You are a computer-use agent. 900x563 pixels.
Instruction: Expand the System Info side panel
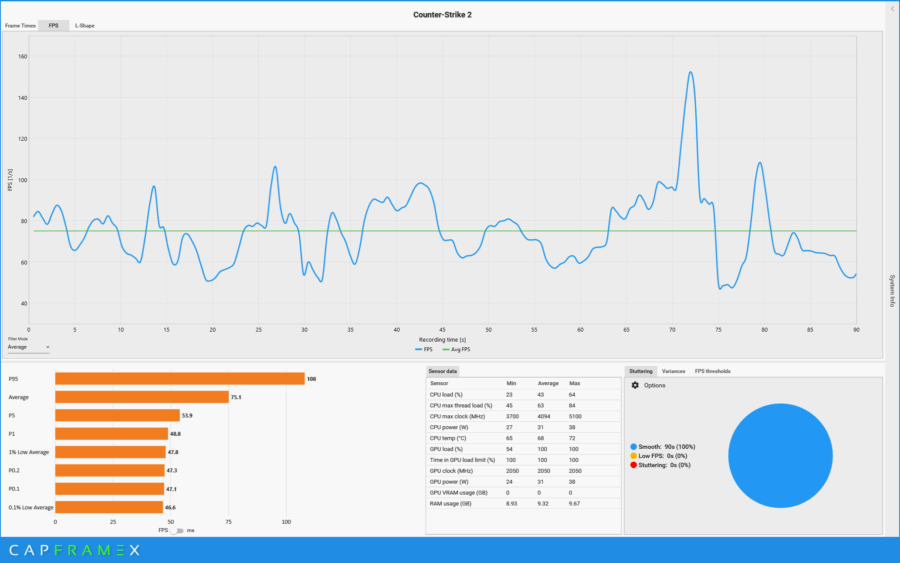[x=893, y=291]
